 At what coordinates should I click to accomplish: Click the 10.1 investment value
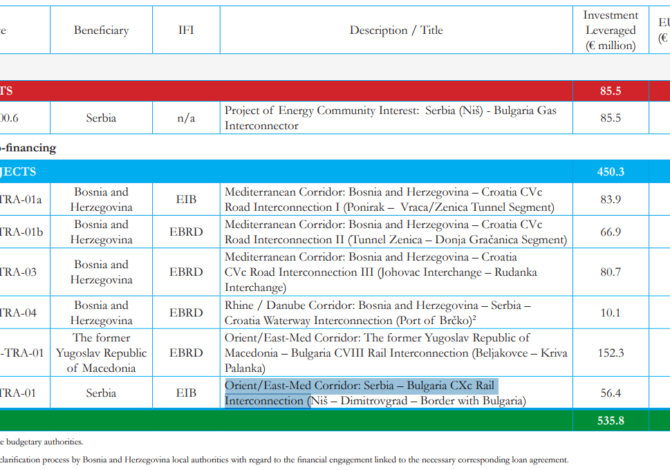point(610,312)
